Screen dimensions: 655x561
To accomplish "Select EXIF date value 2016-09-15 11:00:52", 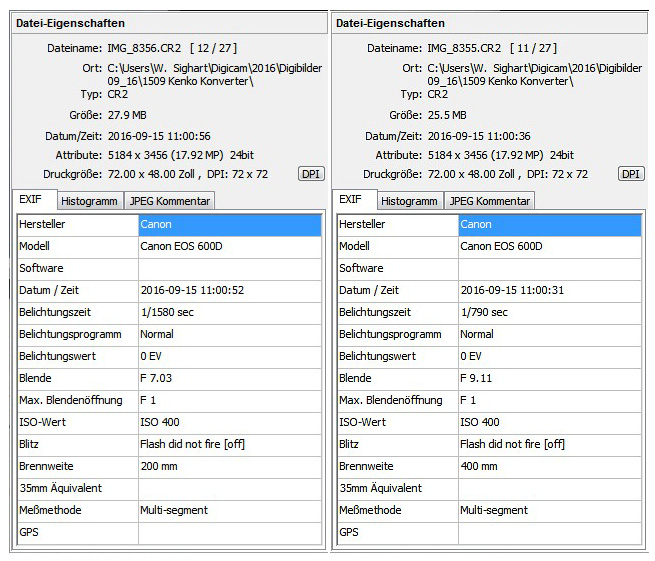I will point(192,290).
